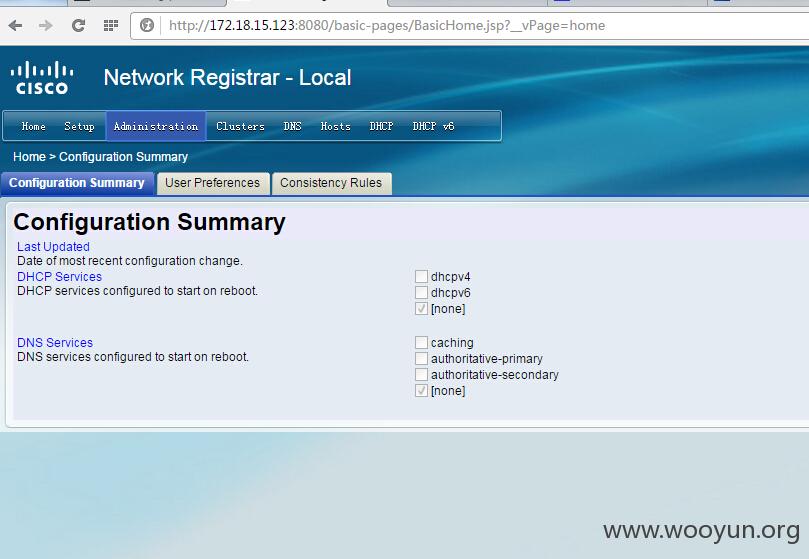Open the DNS Services link
The height and width of the screenshot is (559, 809).
point(55,343)
